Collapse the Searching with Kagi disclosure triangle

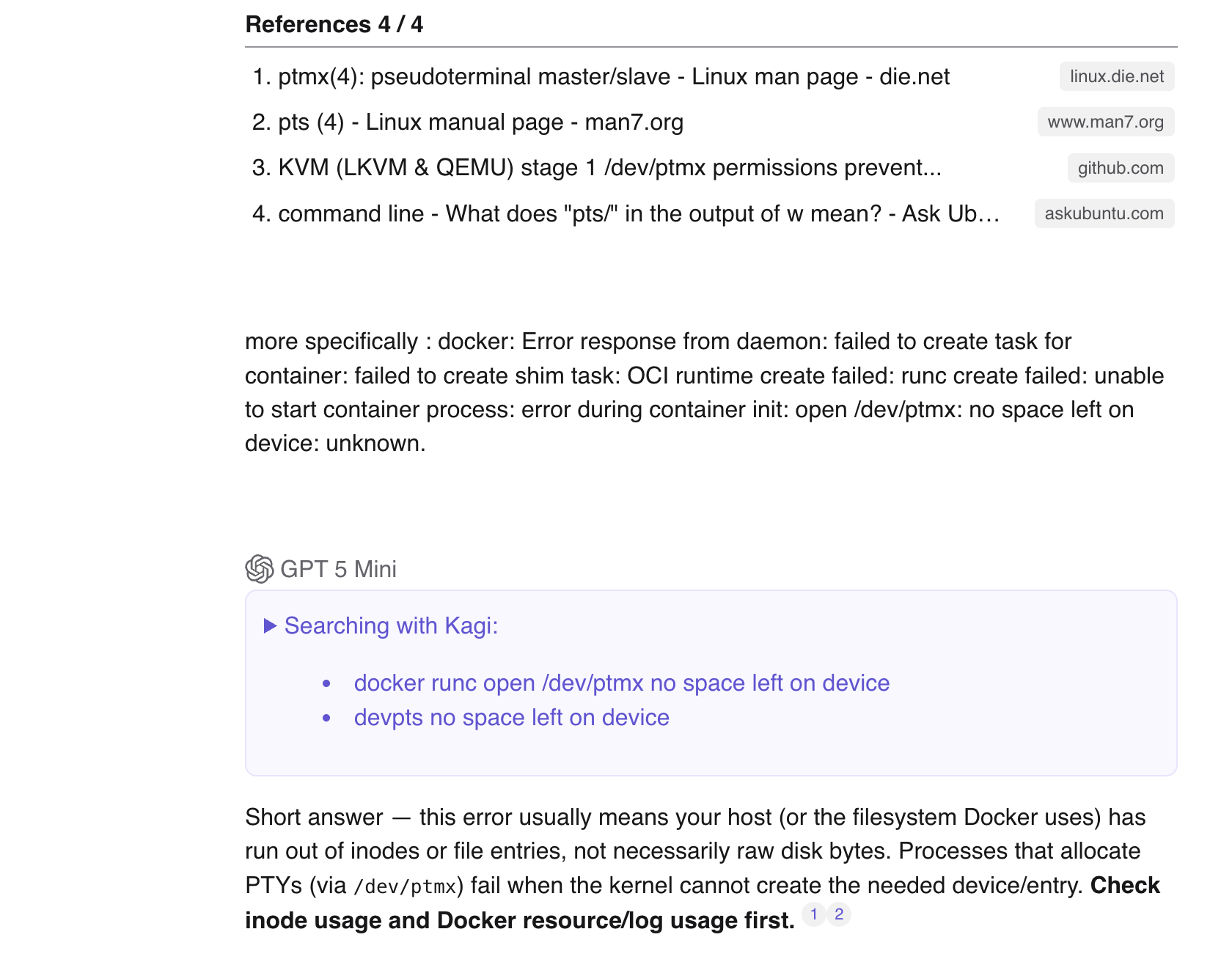[270, 626]
